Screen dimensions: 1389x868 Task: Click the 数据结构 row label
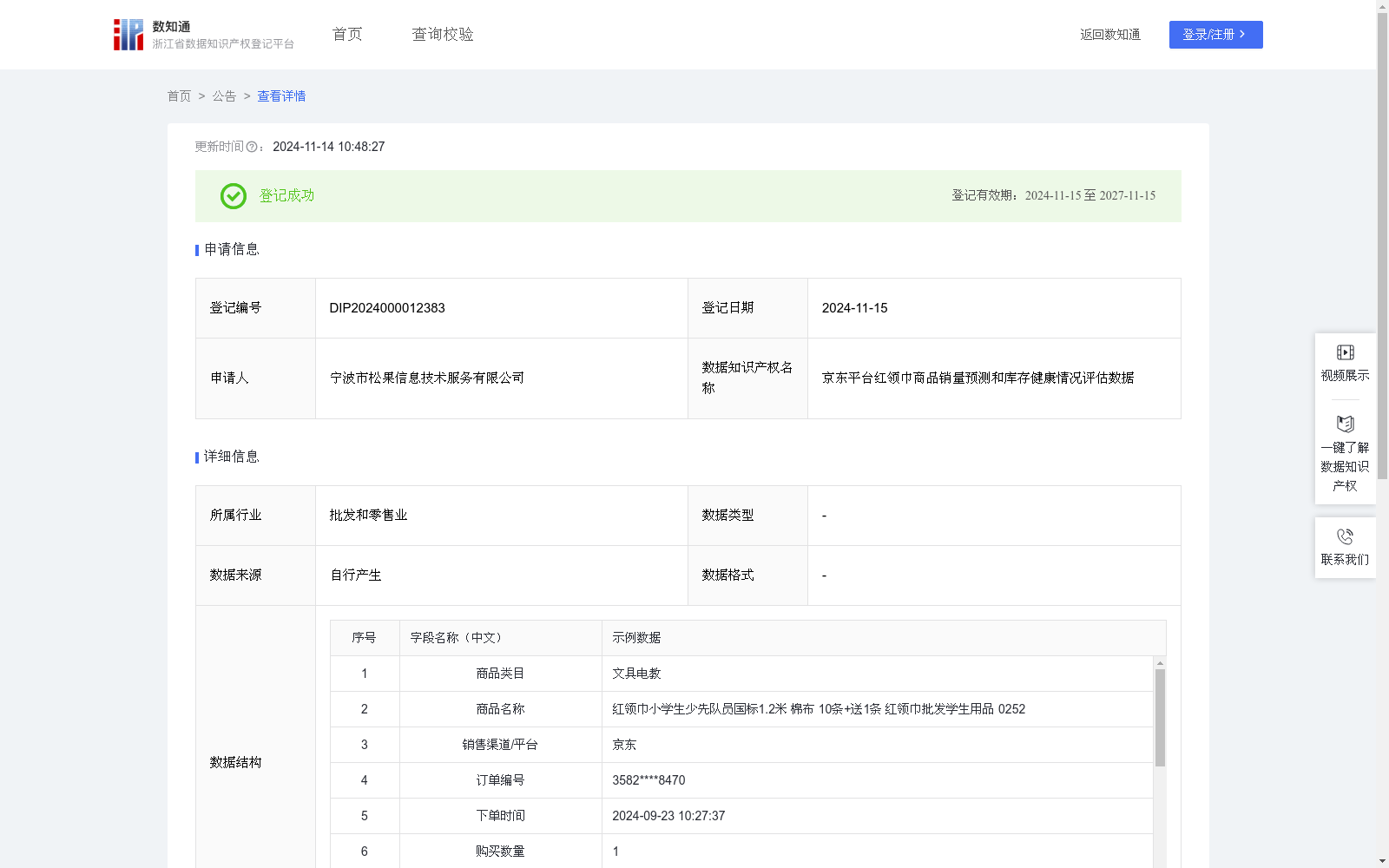[x=235, y=762]
